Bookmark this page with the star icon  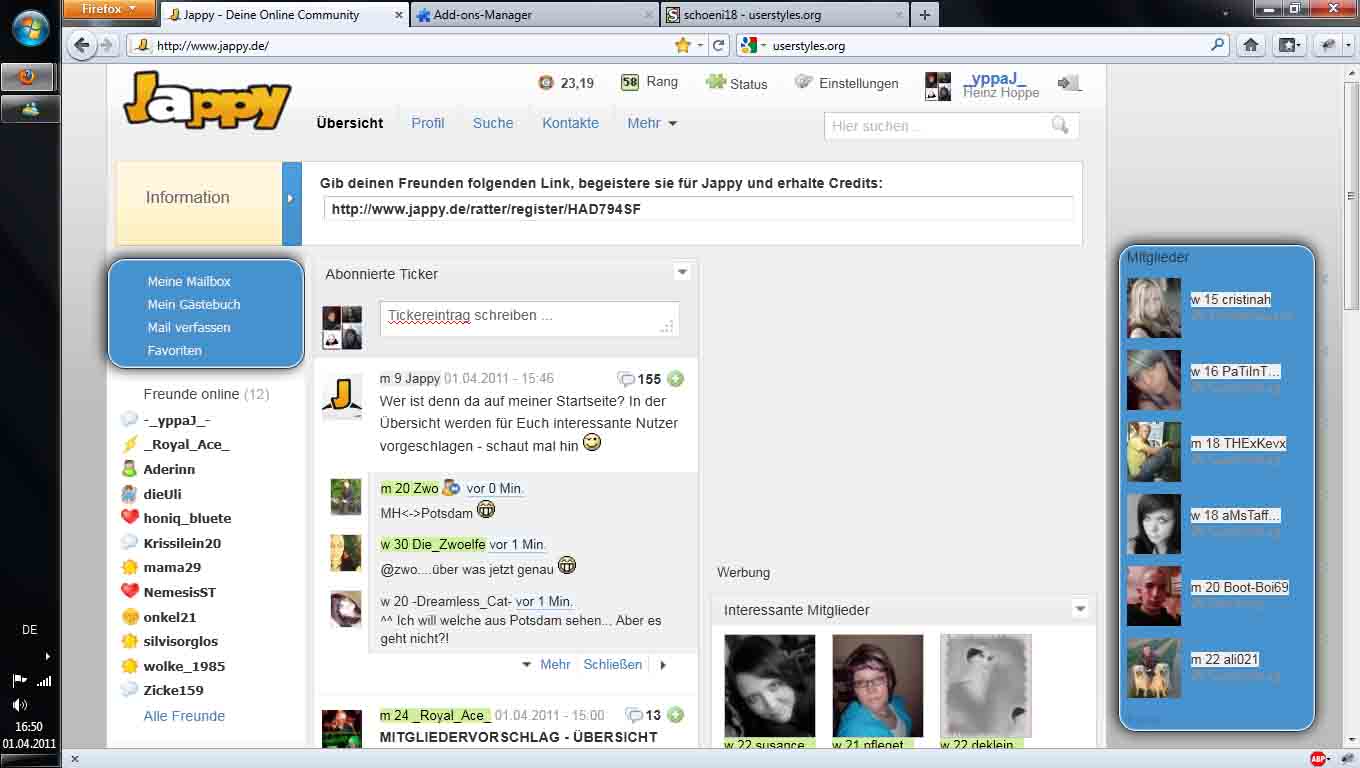(683, 45)
